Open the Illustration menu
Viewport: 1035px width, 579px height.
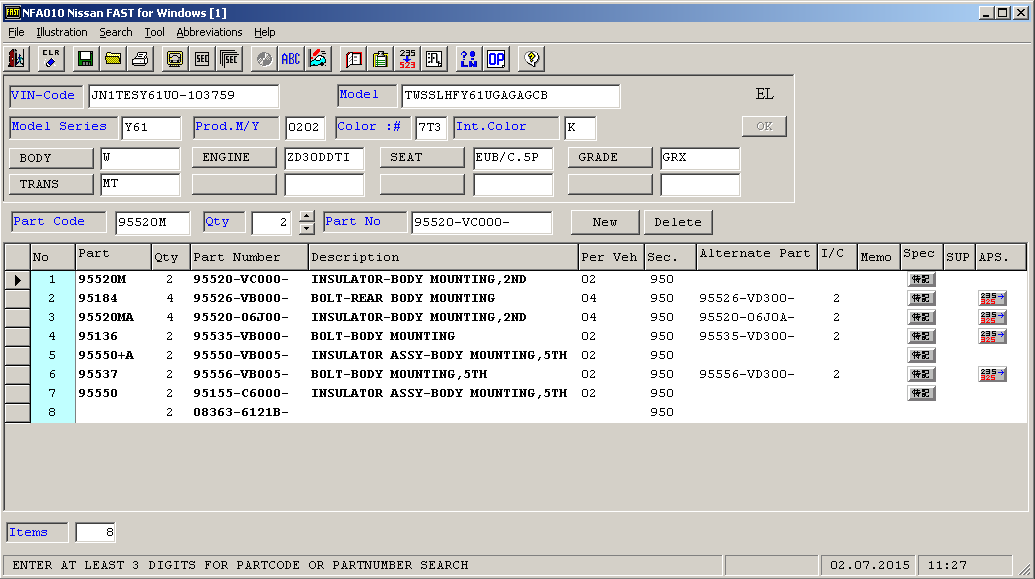click(62, 32)
